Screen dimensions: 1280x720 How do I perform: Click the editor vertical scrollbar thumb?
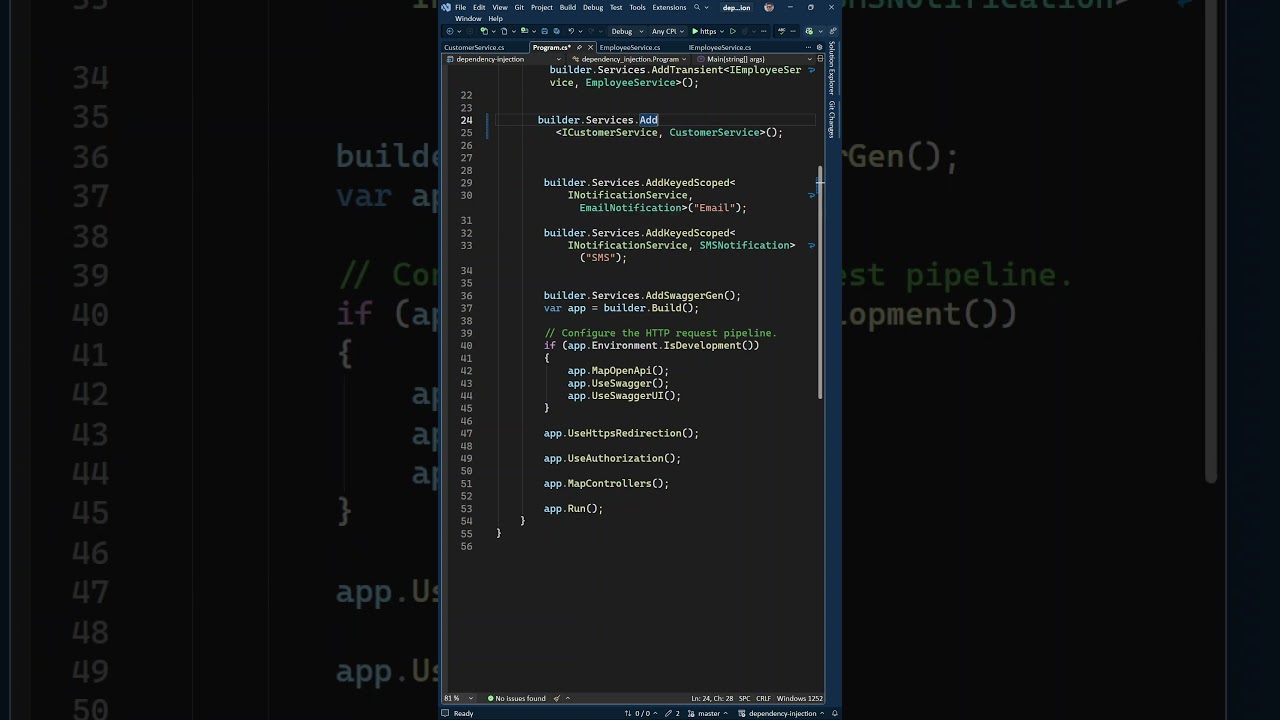point(820,283)
